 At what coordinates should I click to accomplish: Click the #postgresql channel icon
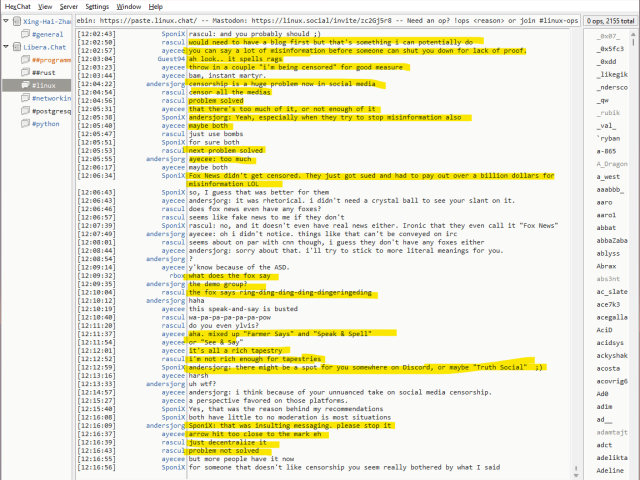point(25,111)
